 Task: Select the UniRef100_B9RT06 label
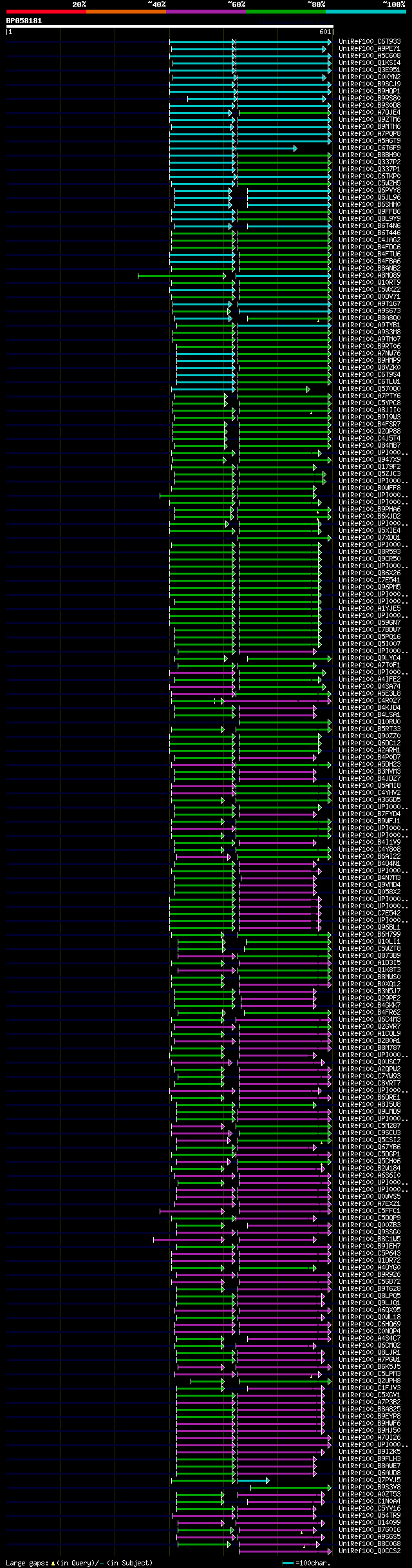pyautogui.click(x=370, y=347)
